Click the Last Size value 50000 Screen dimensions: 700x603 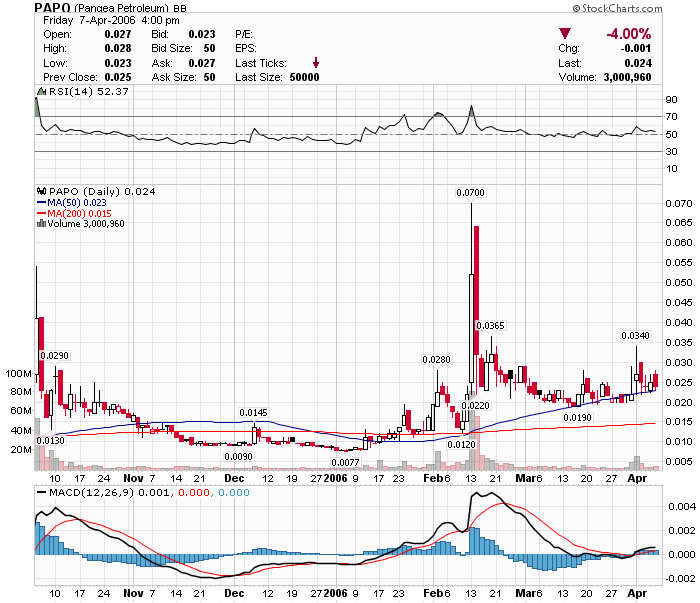point(304,77)
